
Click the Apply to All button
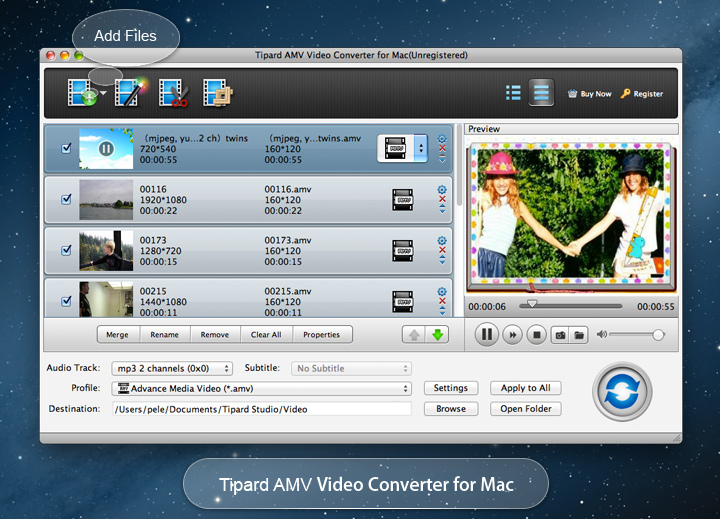pos(526,388)
